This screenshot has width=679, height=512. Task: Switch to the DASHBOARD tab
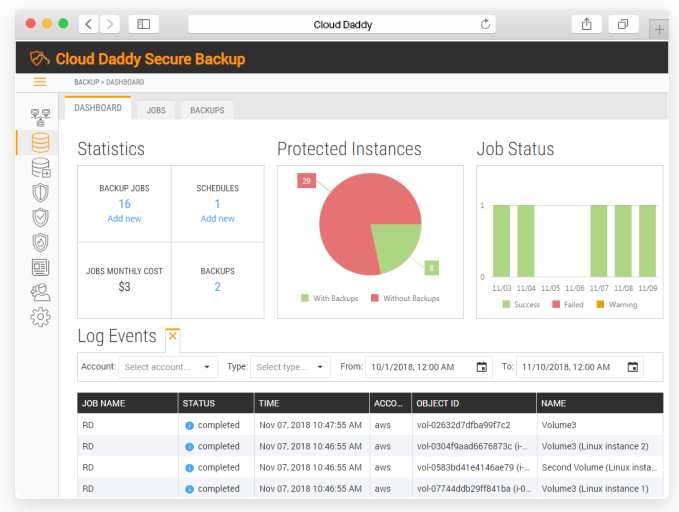pos(98,108)
